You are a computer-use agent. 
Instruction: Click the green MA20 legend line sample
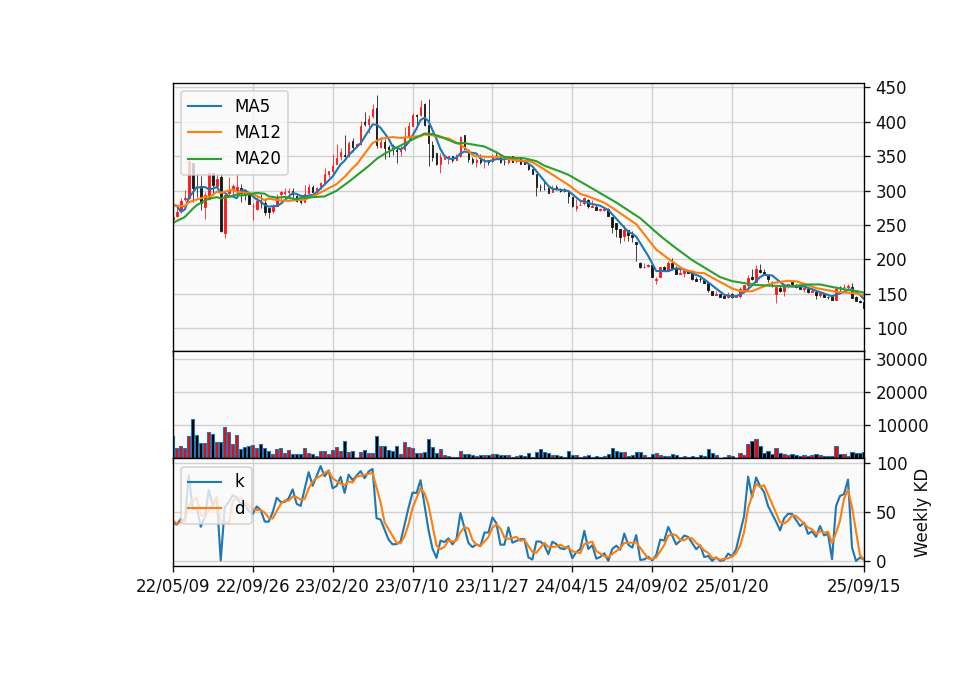pyautogui.click(x=204, y=158)
